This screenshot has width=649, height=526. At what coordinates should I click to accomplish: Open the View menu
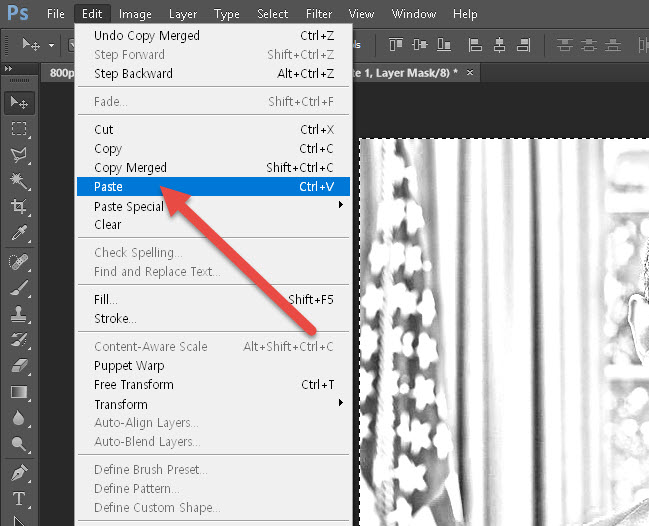tap(361, 14)
